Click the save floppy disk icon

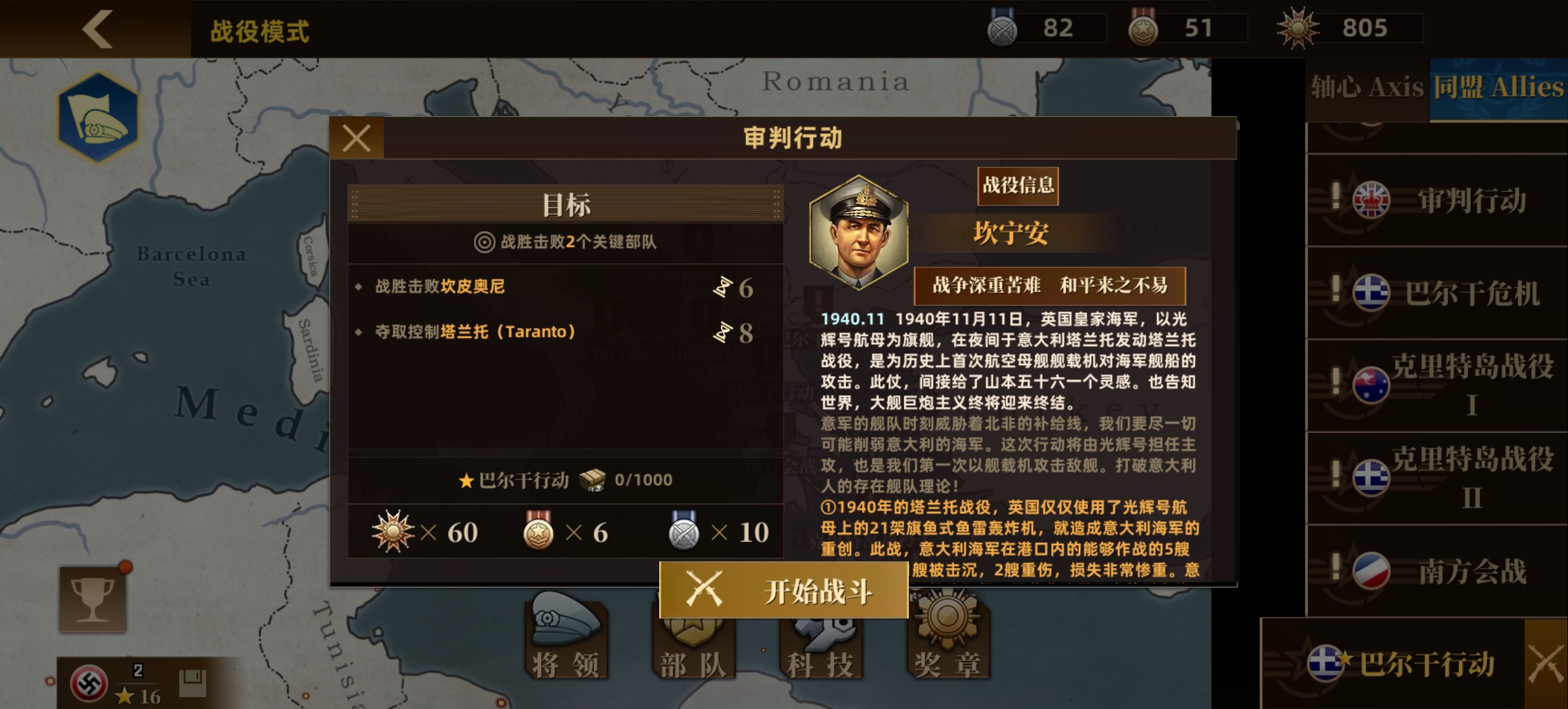tap(192, 683)
